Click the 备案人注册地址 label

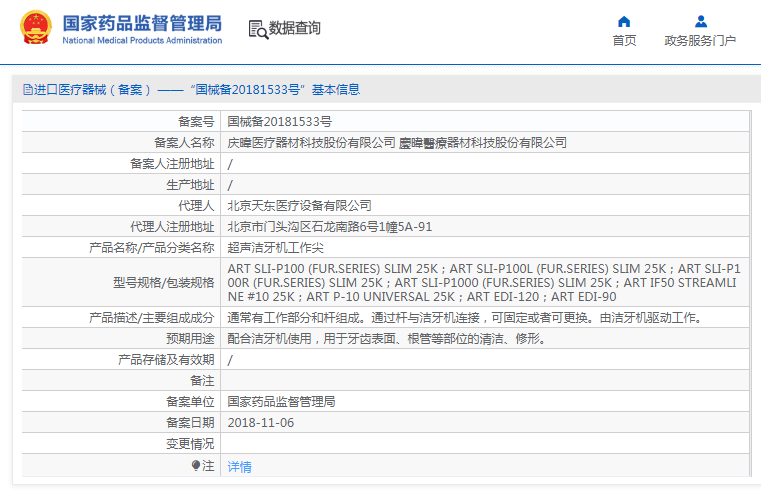click(x=172, y=164)
